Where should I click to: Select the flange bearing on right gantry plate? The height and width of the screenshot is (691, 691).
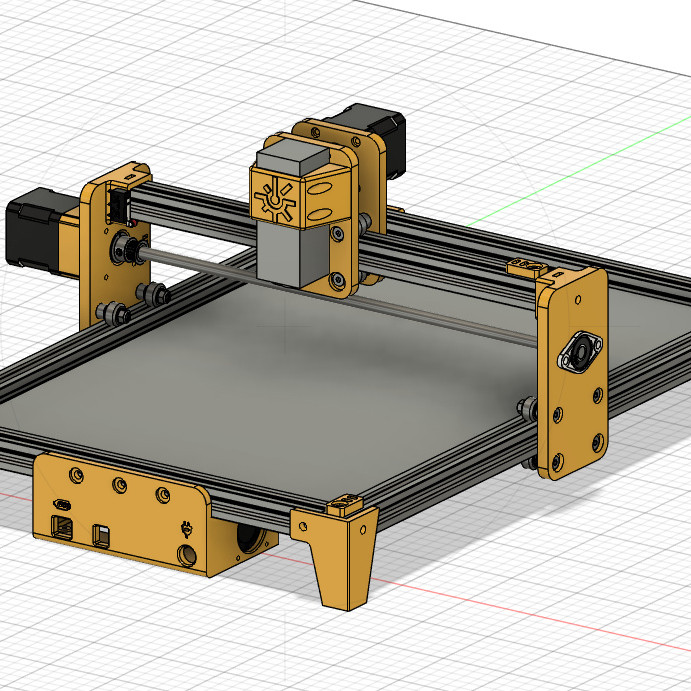579,353
